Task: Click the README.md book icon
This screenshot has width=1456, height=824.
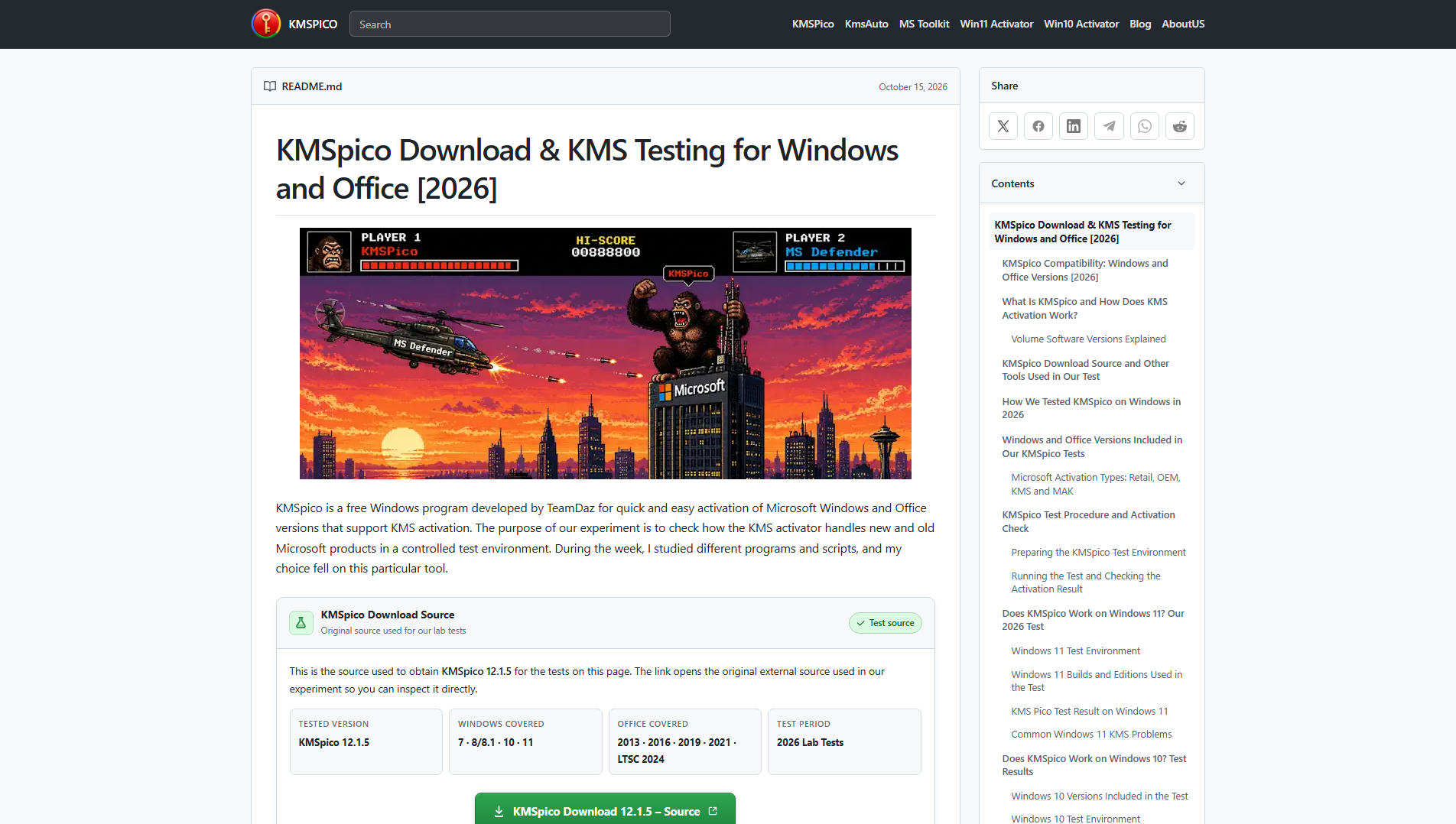Action: [270, 86]
